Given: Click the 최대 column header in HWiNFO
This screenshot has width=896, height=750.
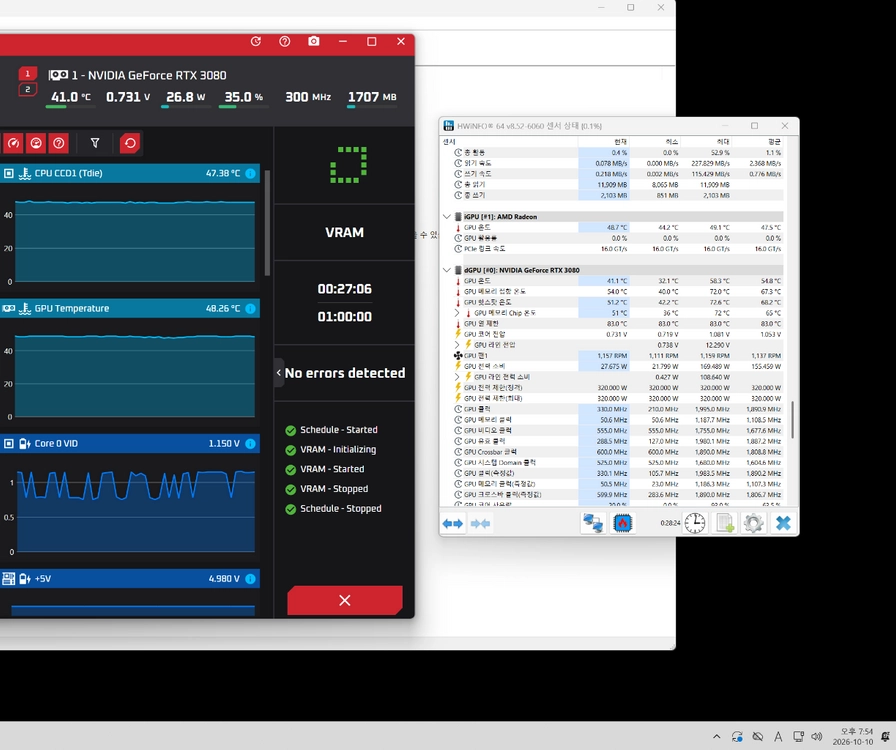Looking at the screenshot, I should 706,142.
